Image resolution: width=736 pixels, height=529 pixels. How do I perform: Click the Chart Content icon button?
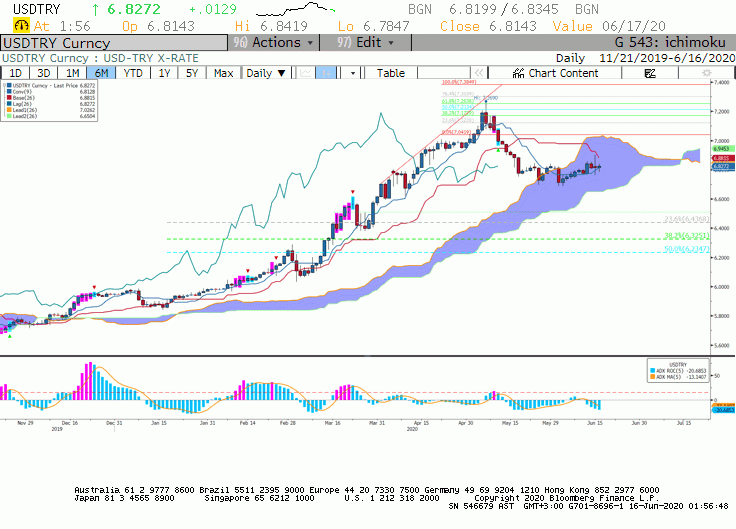(555, 73)
